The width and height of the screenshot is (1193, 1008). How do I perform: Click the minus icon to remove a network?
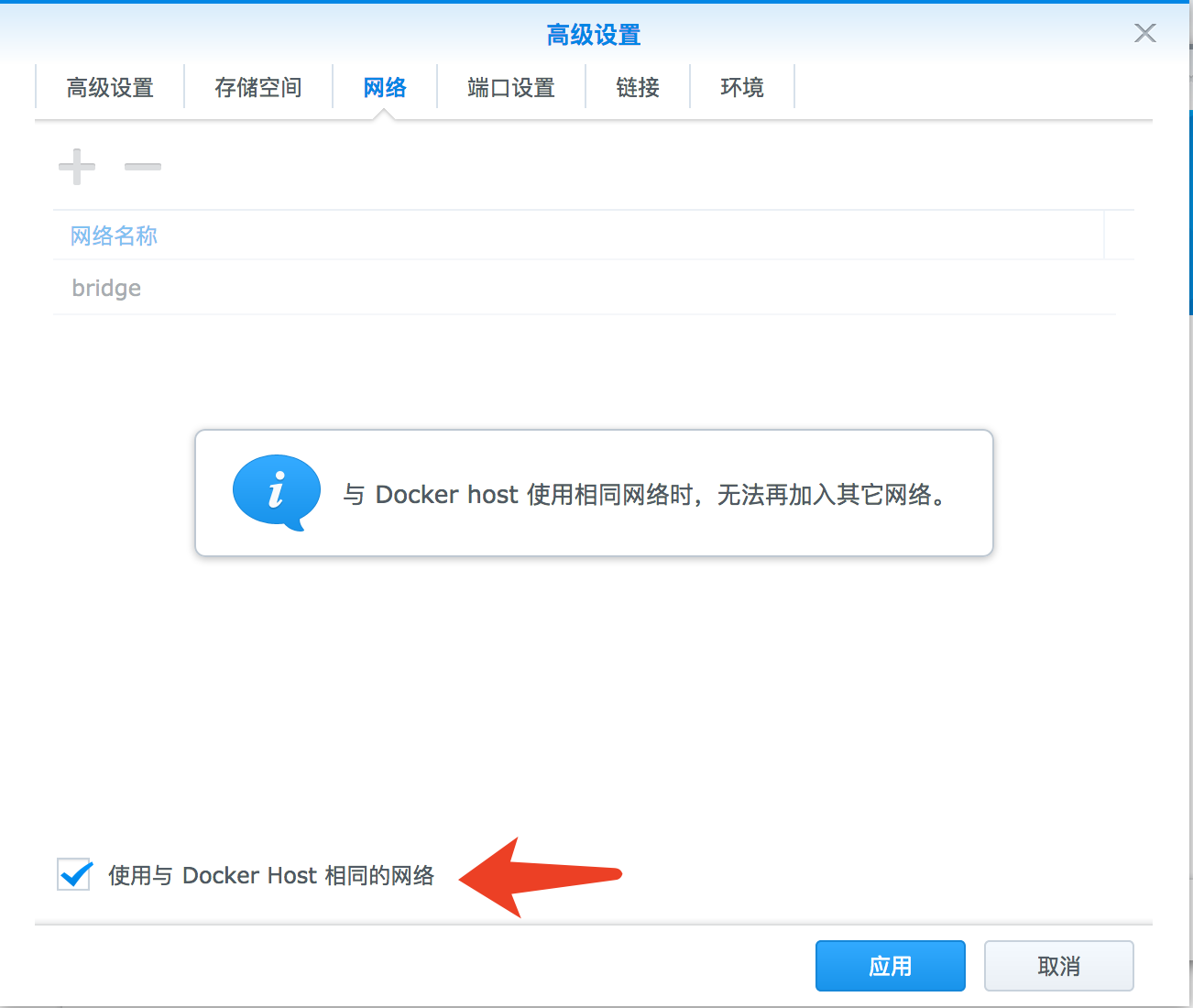(142, 167)
